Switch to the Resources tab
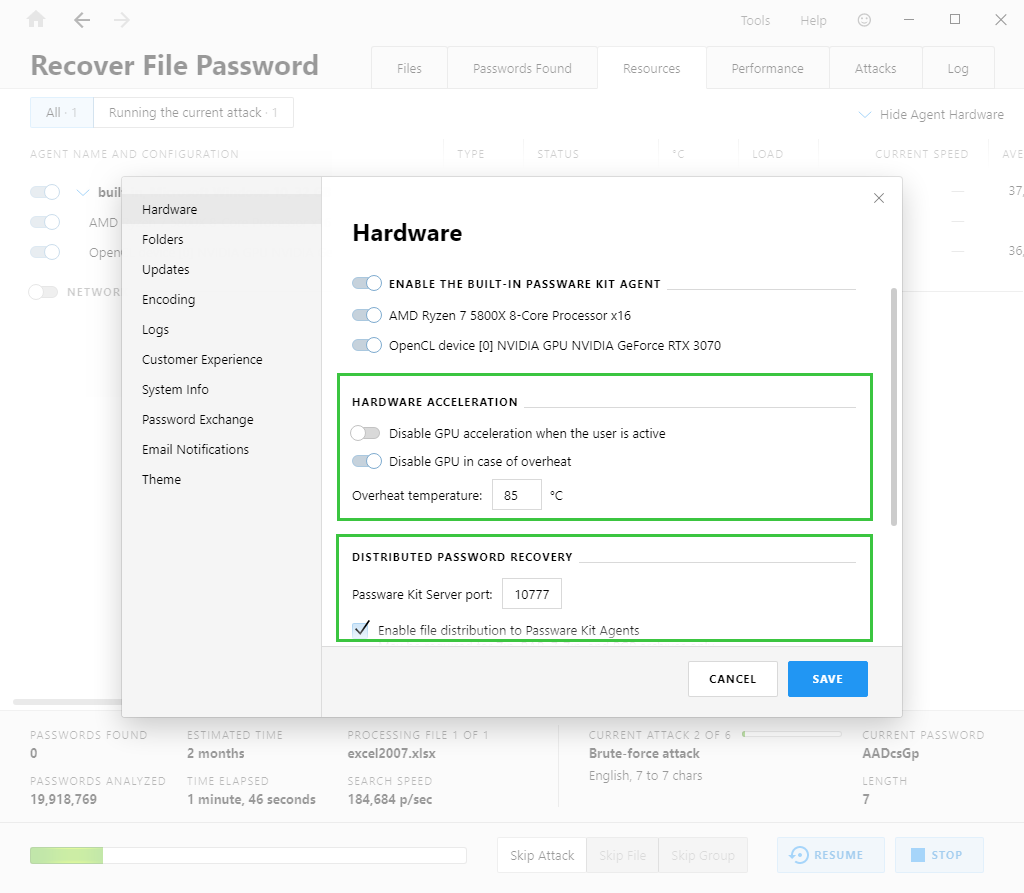 (651, 68)
